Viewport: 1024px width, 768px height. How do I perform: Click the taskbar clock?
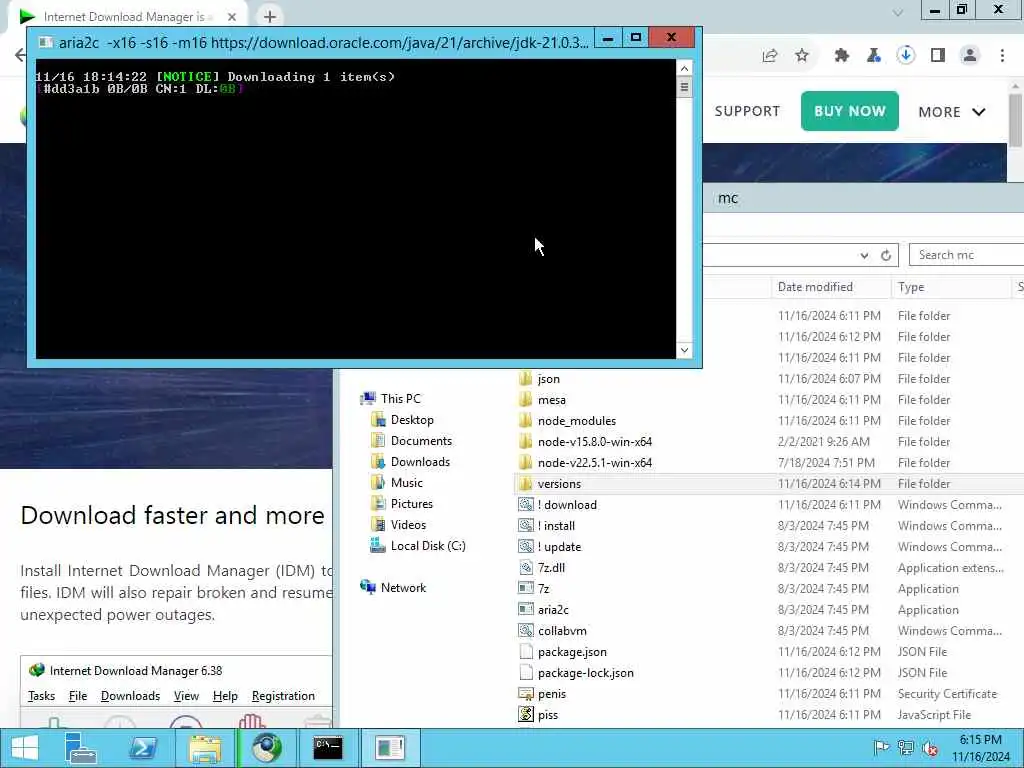point(980,748)
